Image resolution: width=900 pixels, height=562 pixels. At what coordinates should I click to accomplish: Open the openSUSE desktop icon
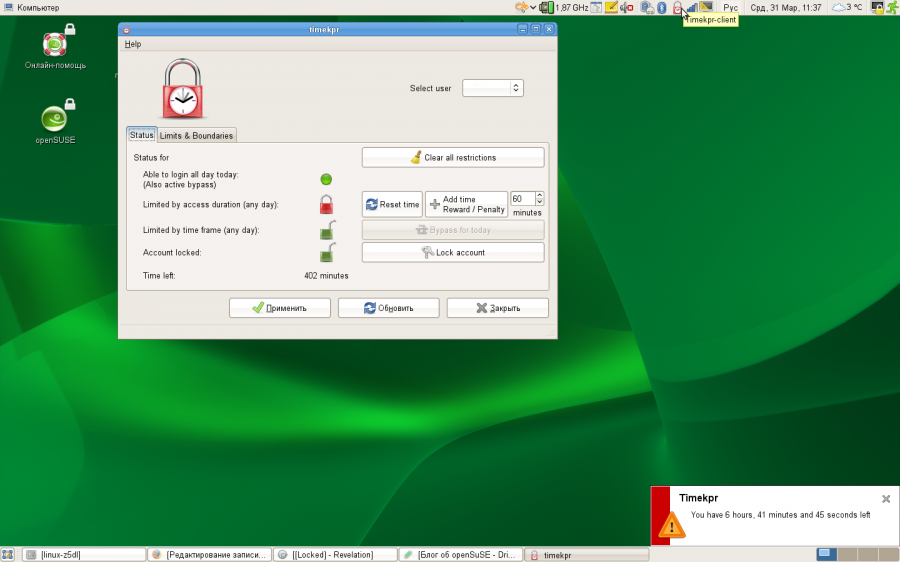[x=56, y=119]
